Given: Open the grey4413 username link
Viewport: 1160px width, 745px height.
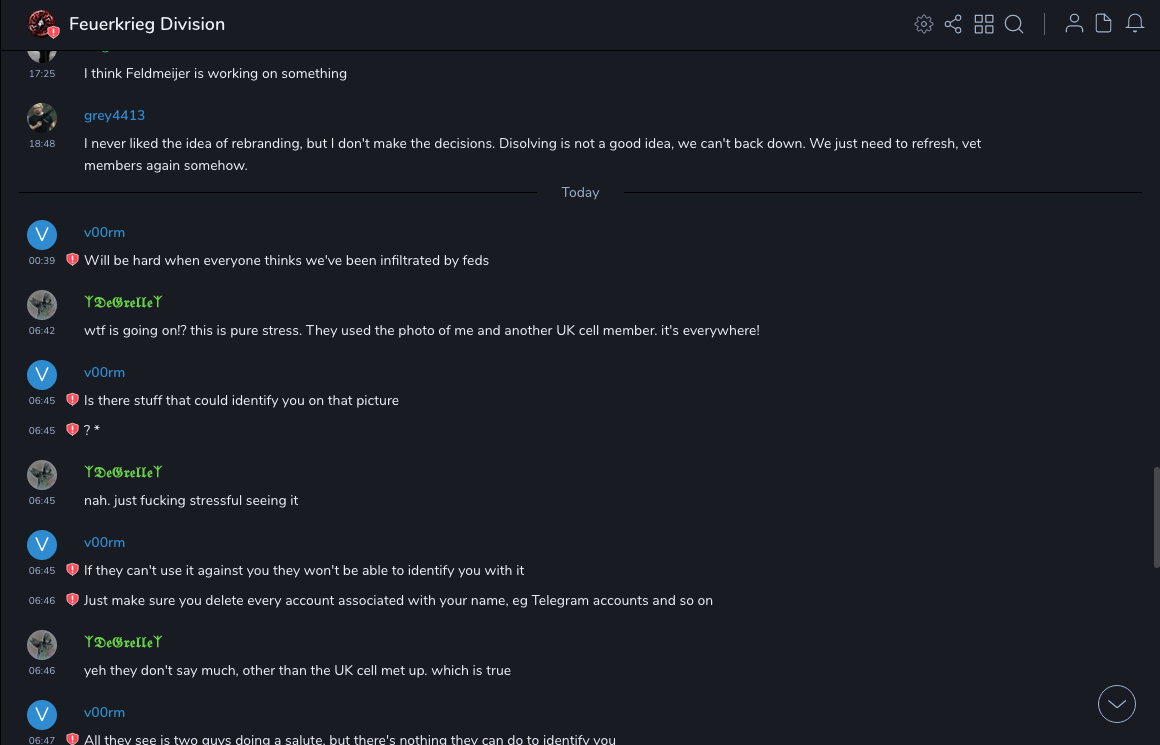Looking at the screenshot, I should point(114,115).
